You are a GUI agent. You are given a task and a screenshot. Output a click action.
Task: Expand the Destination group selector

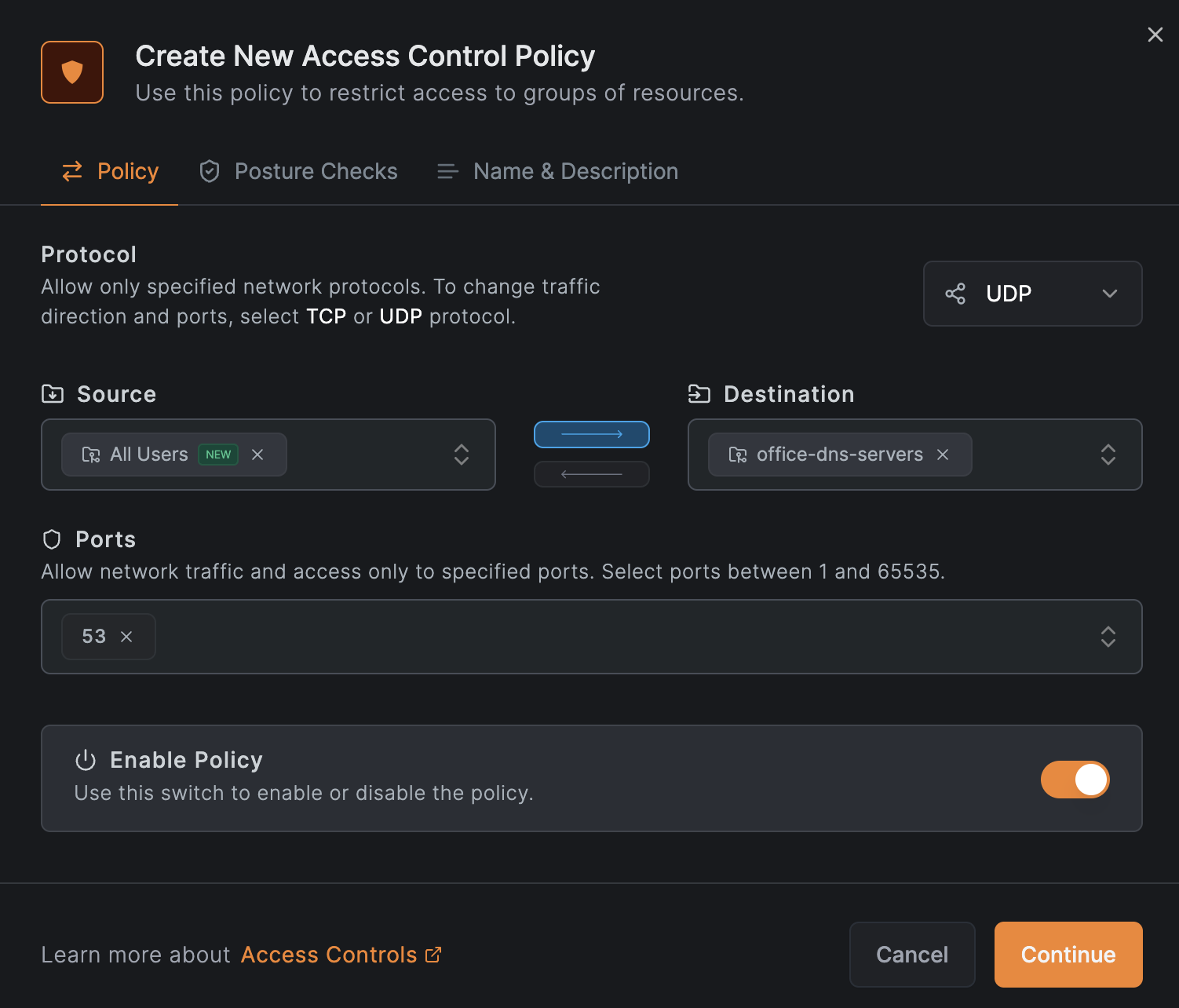click(1108, 455)
